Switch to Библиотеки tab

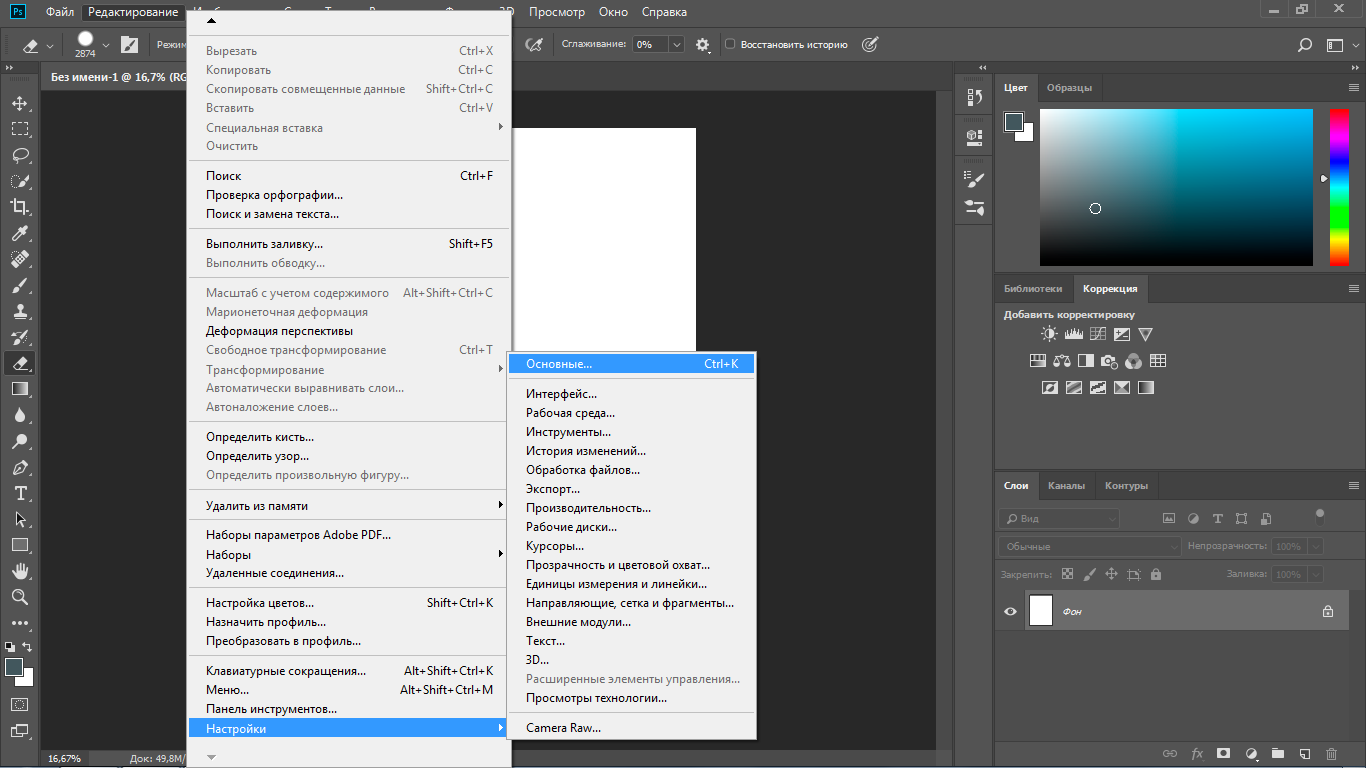1033,289
